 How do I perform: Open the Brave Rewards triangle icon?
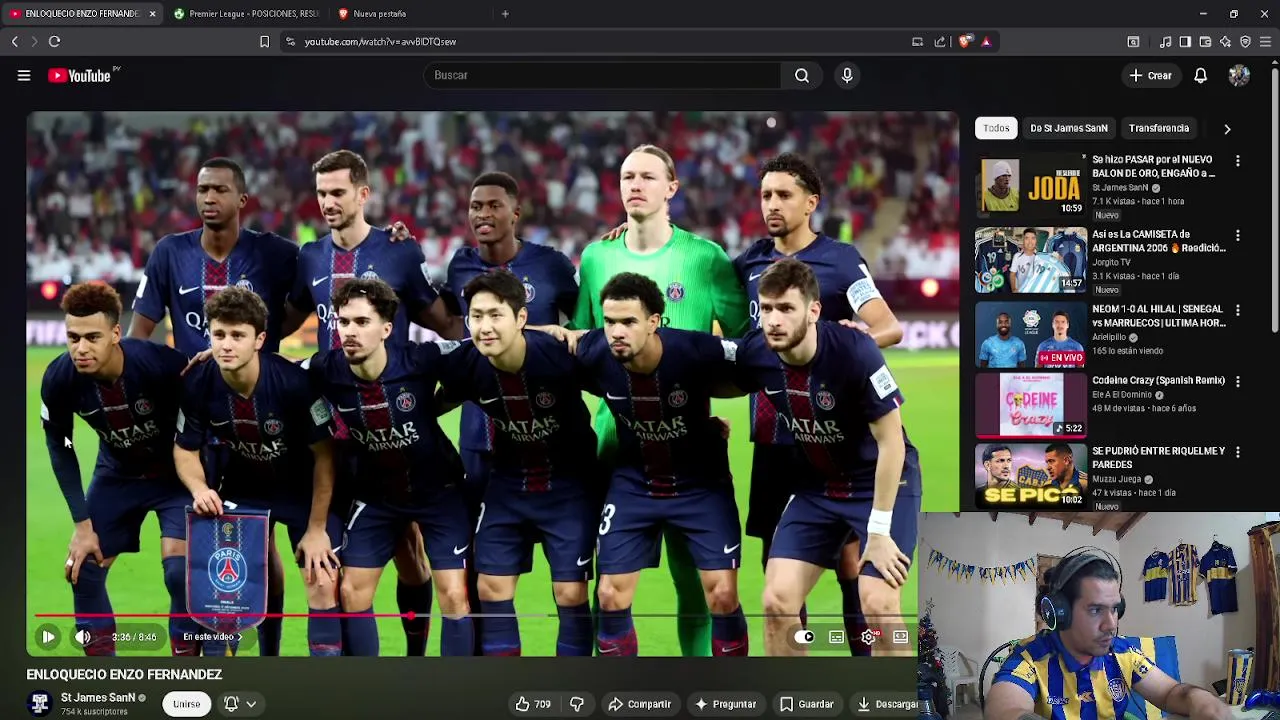tap(985, 42)
